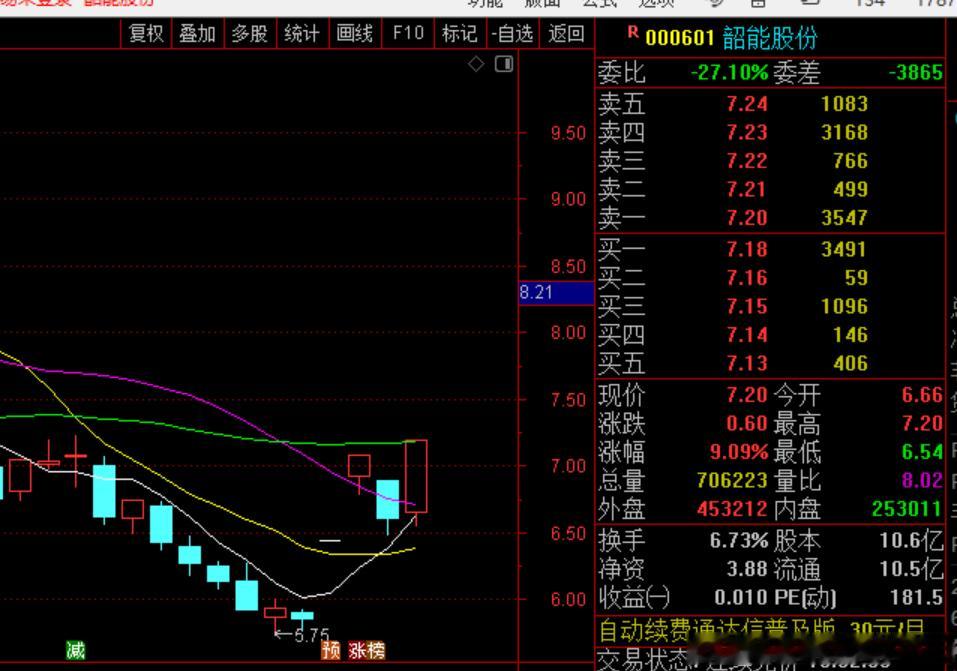This screenshot has height=671, width=957.
Task: Click the diamond icon above the chart
Action: point(476,63)
